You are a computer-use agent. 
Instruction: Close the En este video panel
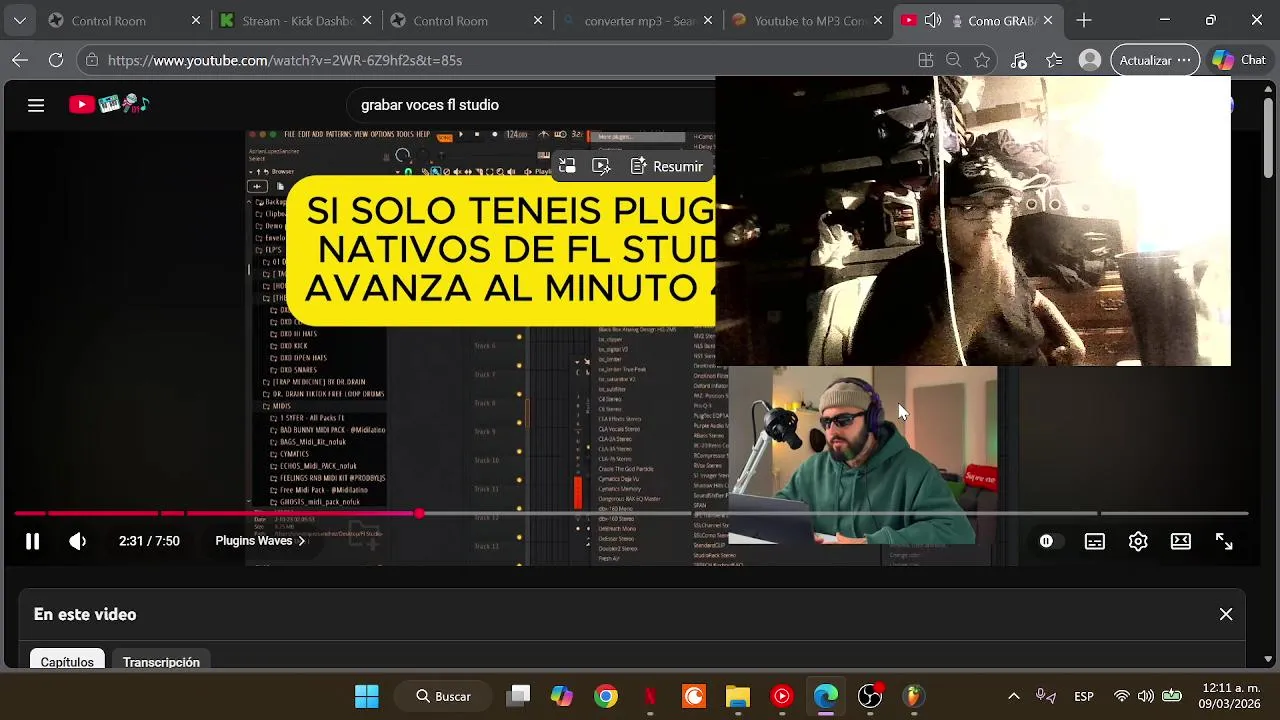pos(1226,614)
